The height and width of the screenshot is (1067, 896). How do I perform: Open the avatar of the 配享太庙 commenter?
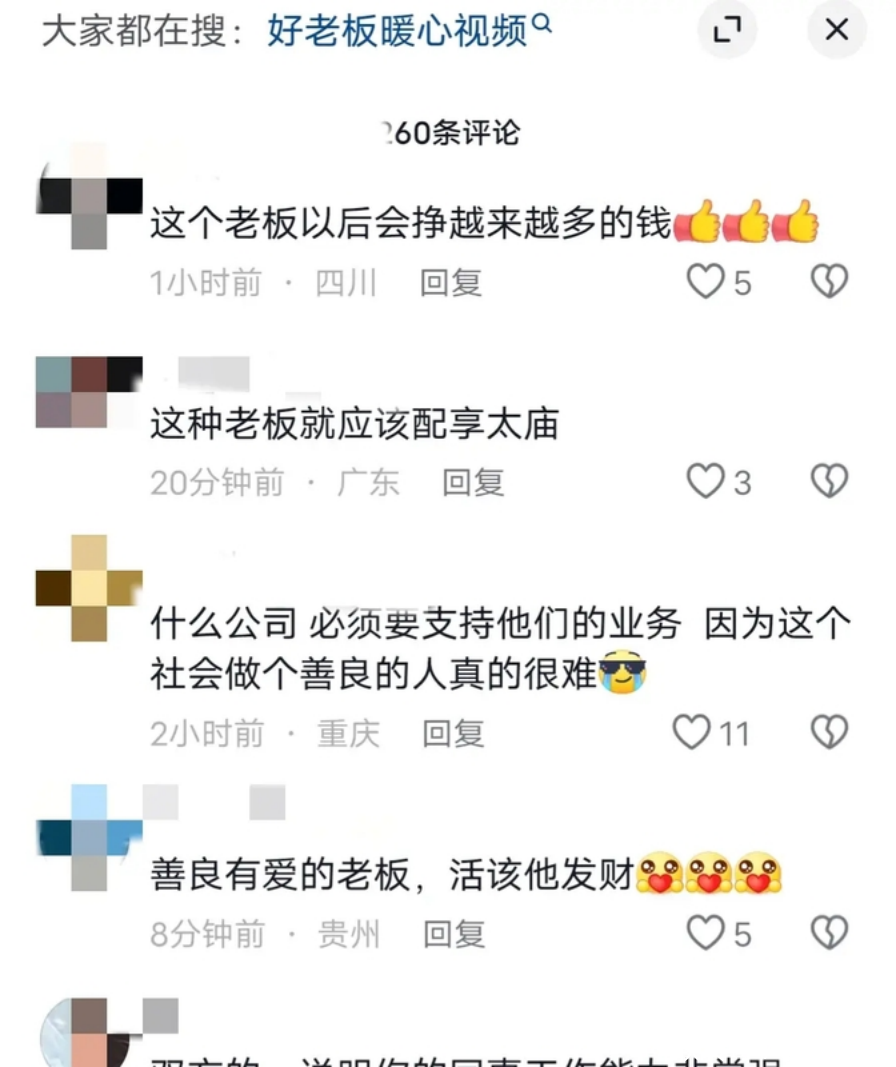point(89,392)
